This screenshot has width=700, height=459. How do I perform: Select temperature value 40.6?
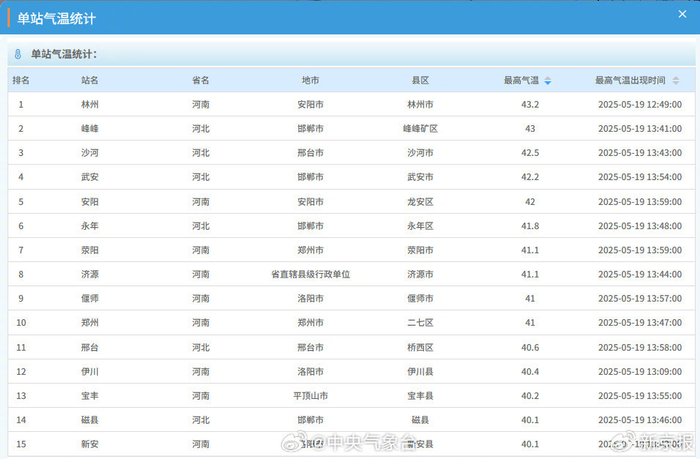[x=530, y=347]
